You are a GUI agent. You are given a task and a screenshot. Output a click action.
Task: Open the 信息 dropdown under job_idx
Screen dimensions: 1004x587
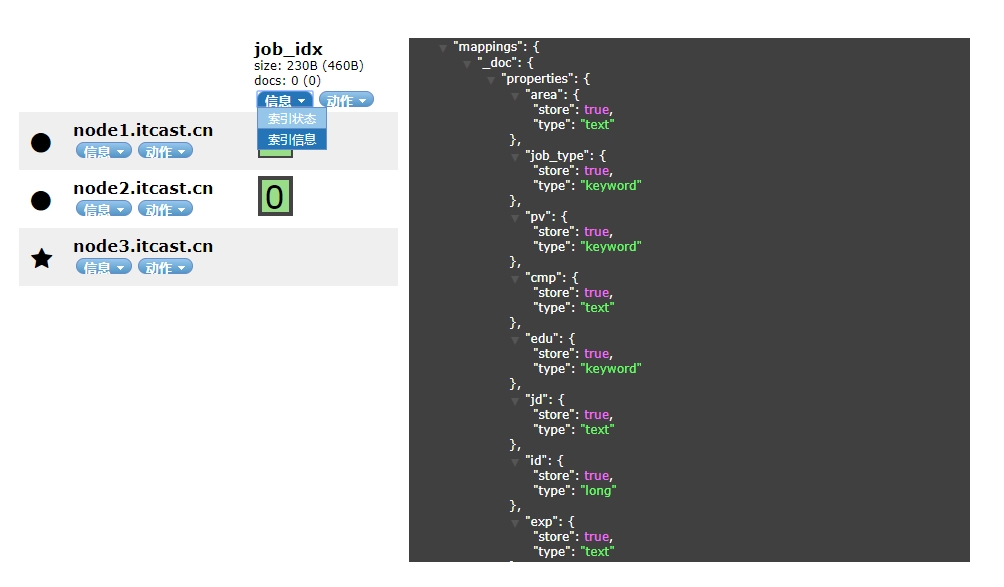(x=285, y=100)
